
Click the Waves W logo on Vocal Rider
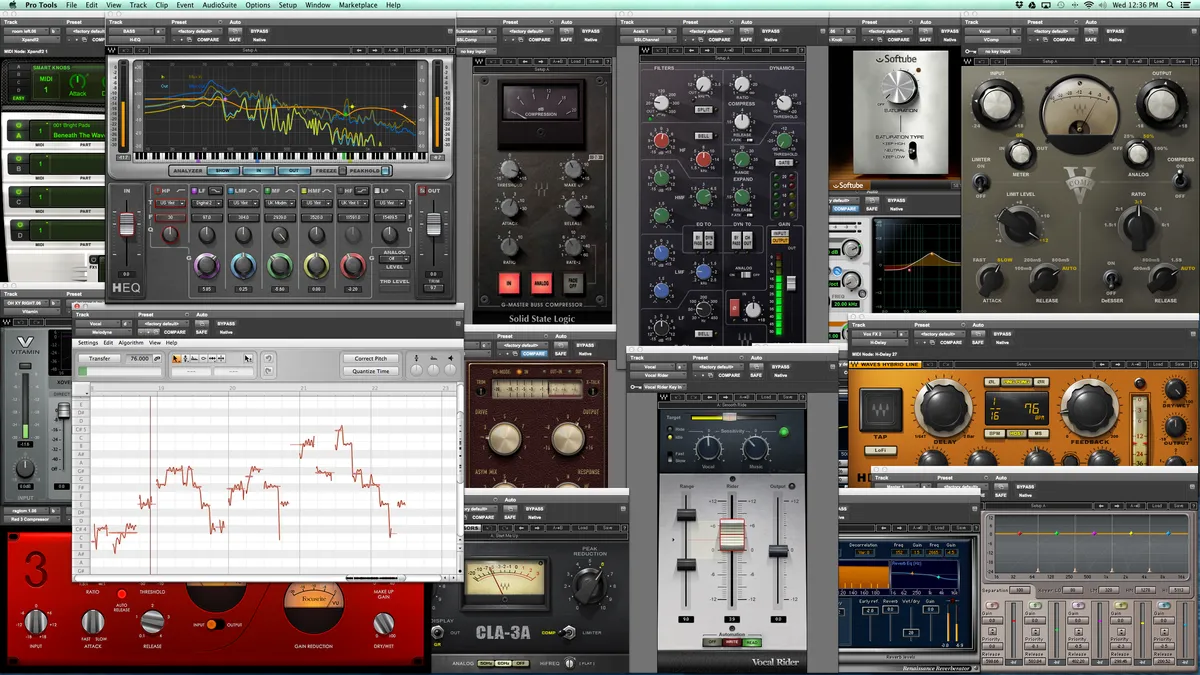click(x=664, y=397)
